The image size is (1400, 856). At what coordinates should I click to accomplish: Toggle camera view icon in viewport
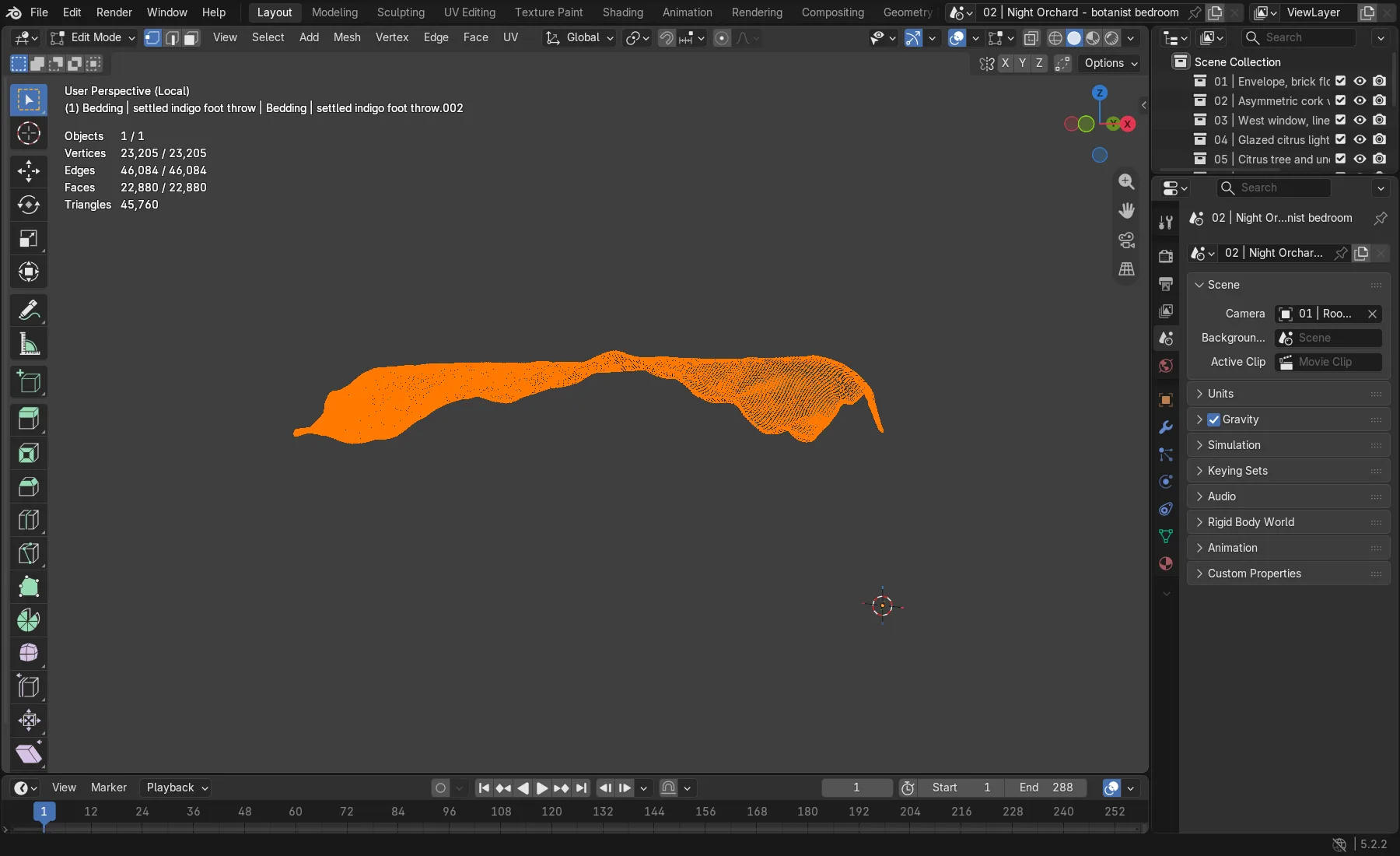point(1126,240)
